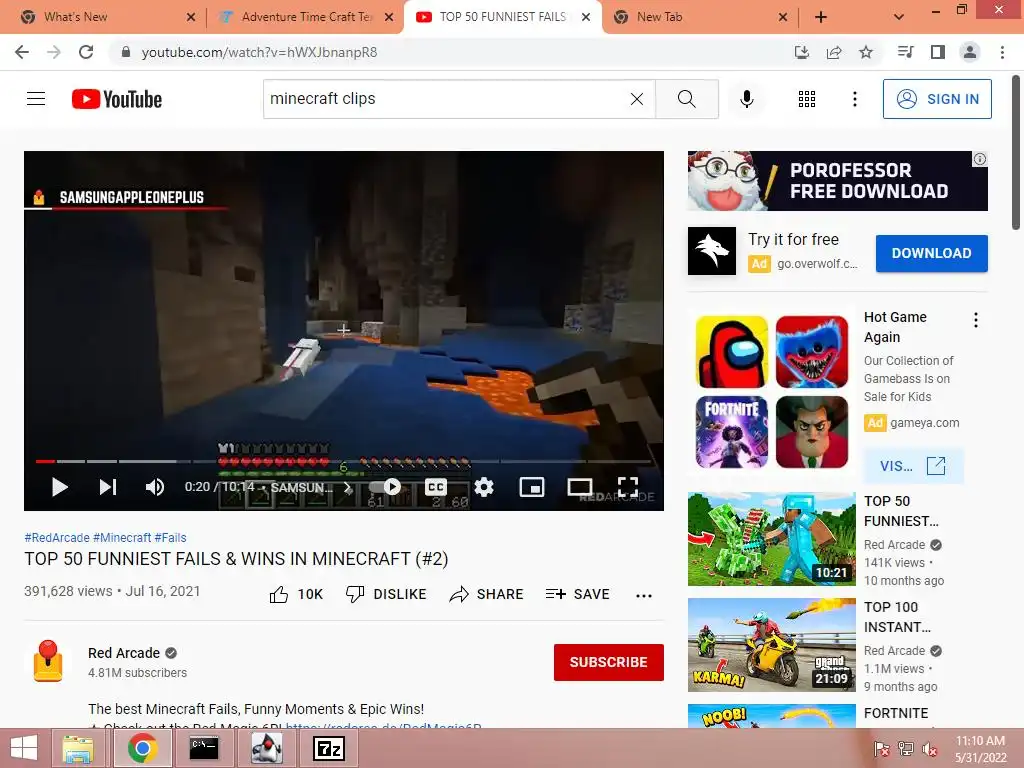This screenshot has height=768, width=1024.
Task: Activate miniplayer mode
Action: [x=532, y=487]
